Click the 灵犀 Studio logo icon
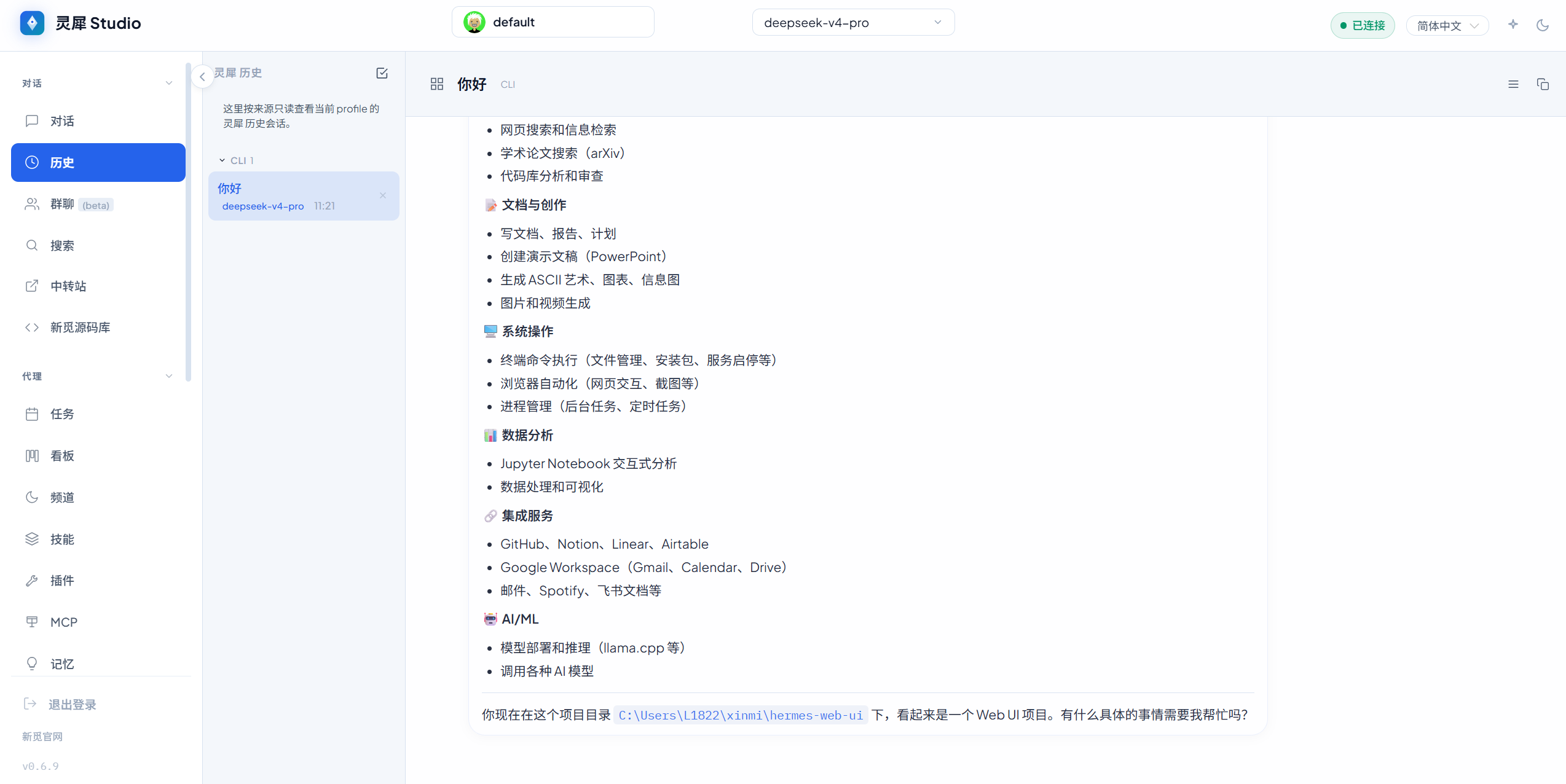1566x784 pixels. point(32,23)
